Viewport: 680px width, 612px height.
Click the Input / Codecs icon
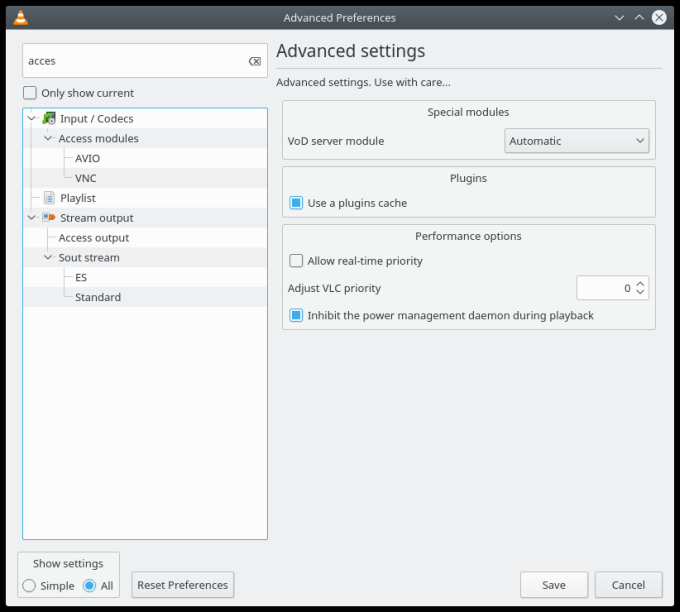pos(48,118)
